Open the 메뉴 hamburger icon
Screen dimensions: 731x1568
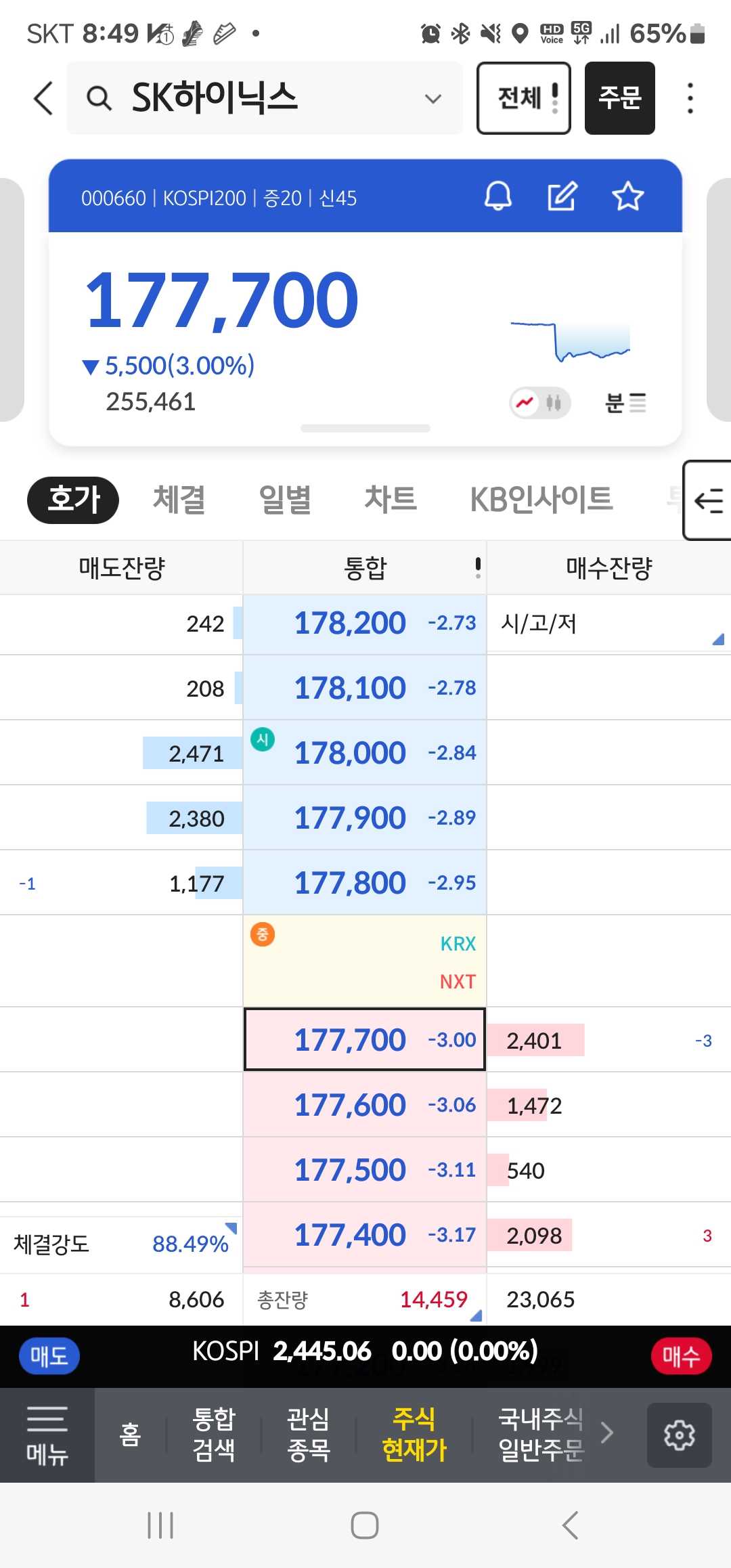point(47,1435)
